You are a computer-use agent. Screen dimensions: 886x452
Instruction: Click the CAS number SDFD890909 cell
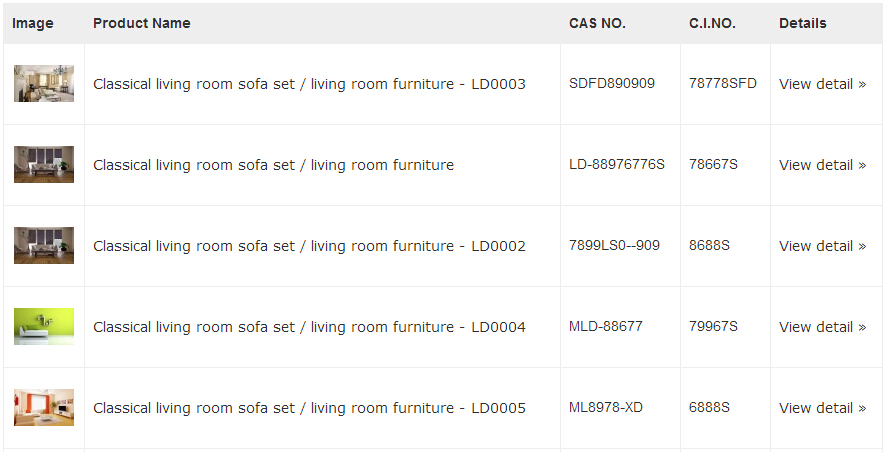pos(612,84)
